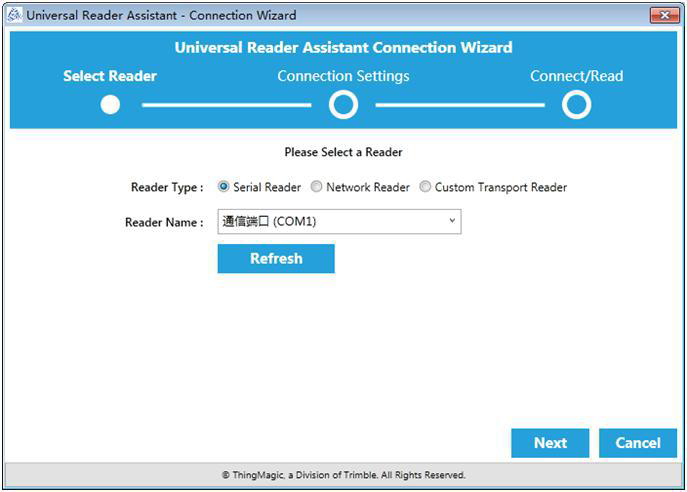This screenshot has height=492, width=687.
Task: Enable the Custom Transport Reader option
Action: (x=425, y=187)
